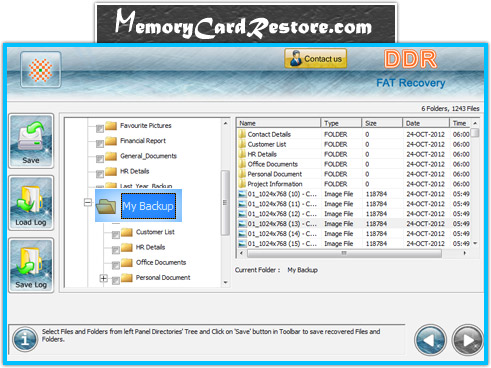Select Financial Report tree item label
The height and width of the screenshot is (368, 491).
pyautogui.click(x=143, y=141)
